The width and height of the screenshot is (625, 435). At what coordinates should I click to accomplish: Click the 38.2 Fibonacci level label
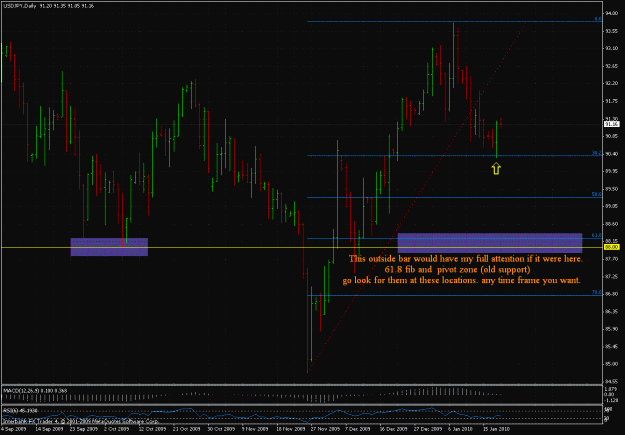tap(597, 153)
